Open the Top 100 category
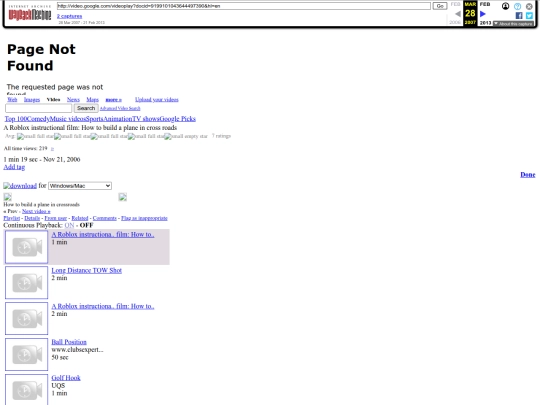Screen dimensions: 540x405 (x=15, y=119)
